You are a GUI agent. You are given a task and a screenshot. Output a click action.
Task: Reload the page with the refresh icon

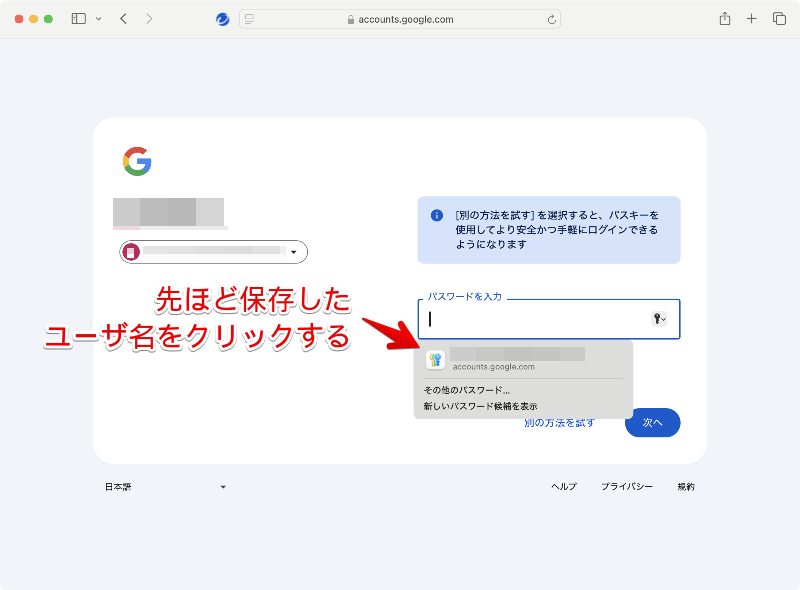coord(552,19)
